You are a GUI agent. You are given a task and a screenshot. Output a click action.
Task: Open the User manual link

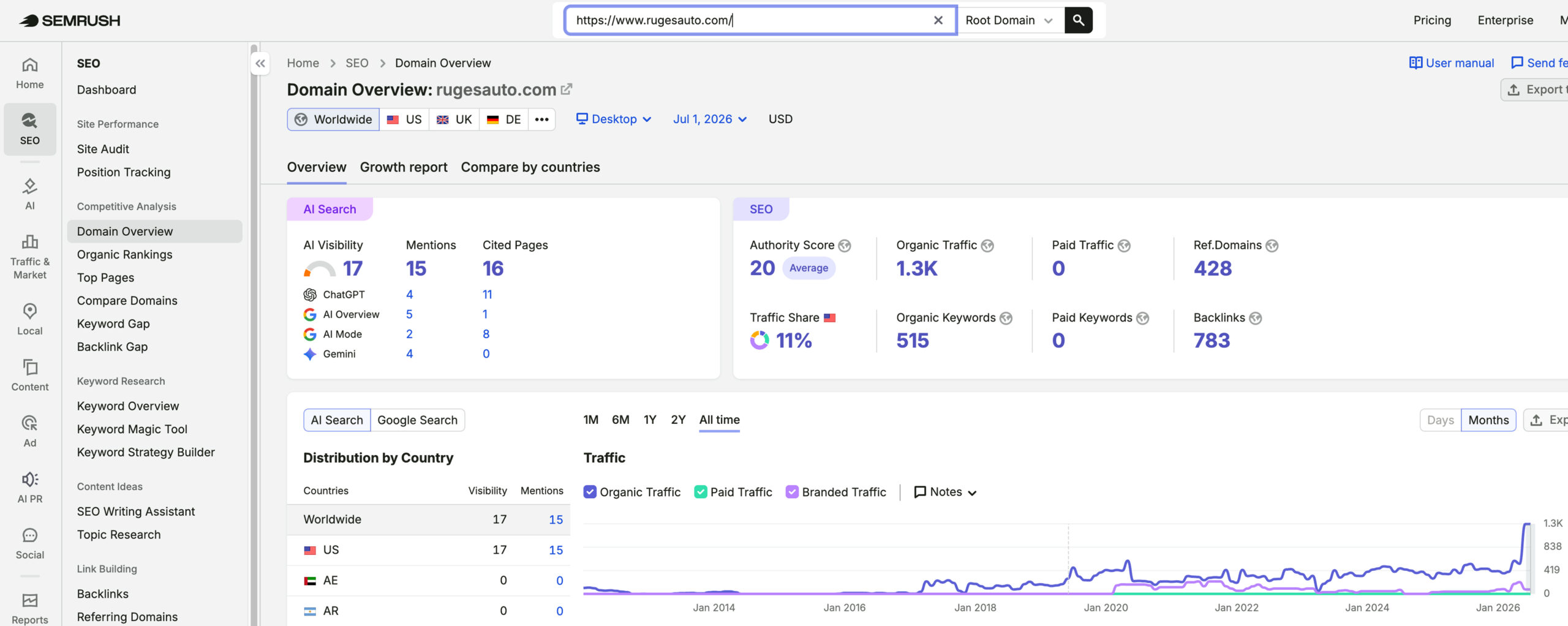pos(1452,63)
